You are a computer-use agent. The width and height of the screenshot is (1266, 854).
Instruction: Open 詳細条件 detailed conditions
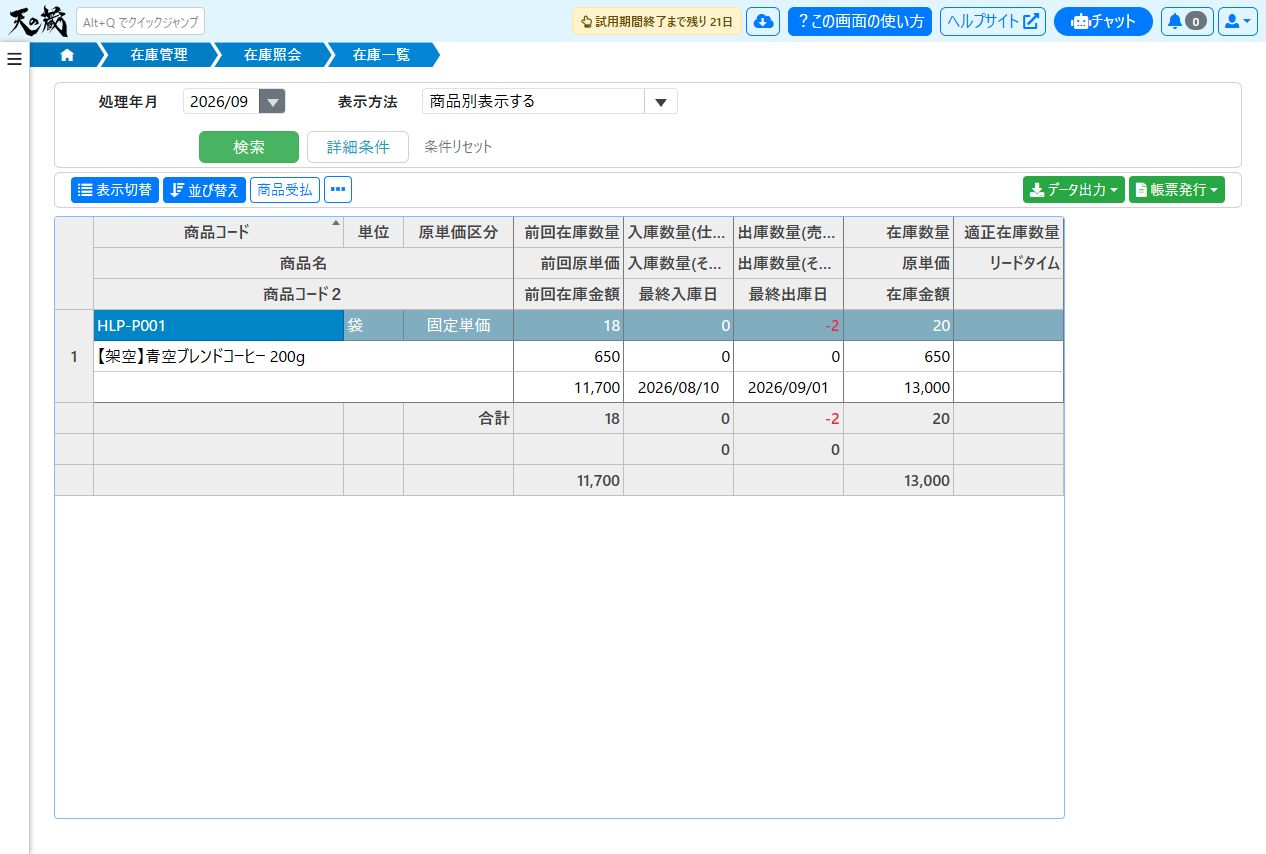(358, 147)
